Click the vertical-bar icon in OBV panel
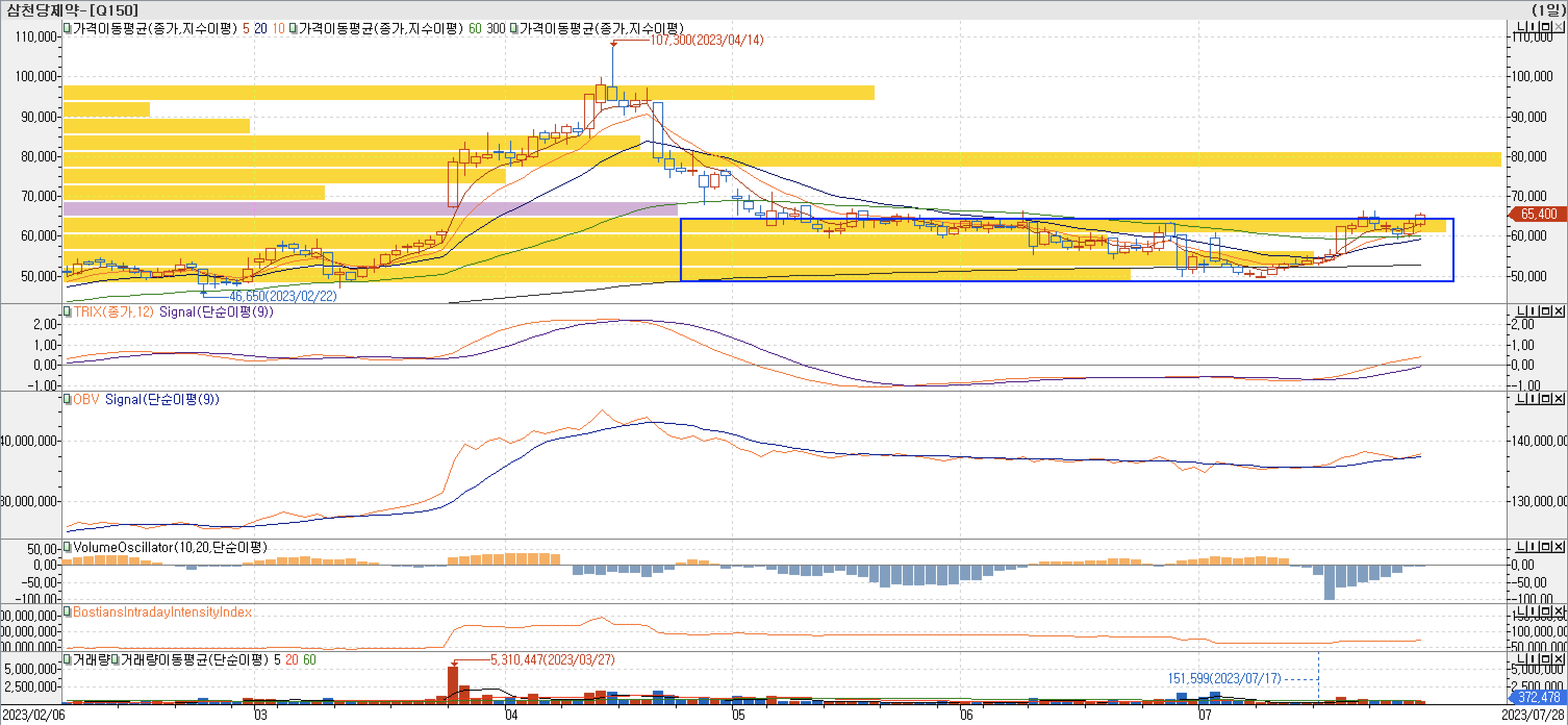Screen dimensions: 1568x725 pos(1533,399)
